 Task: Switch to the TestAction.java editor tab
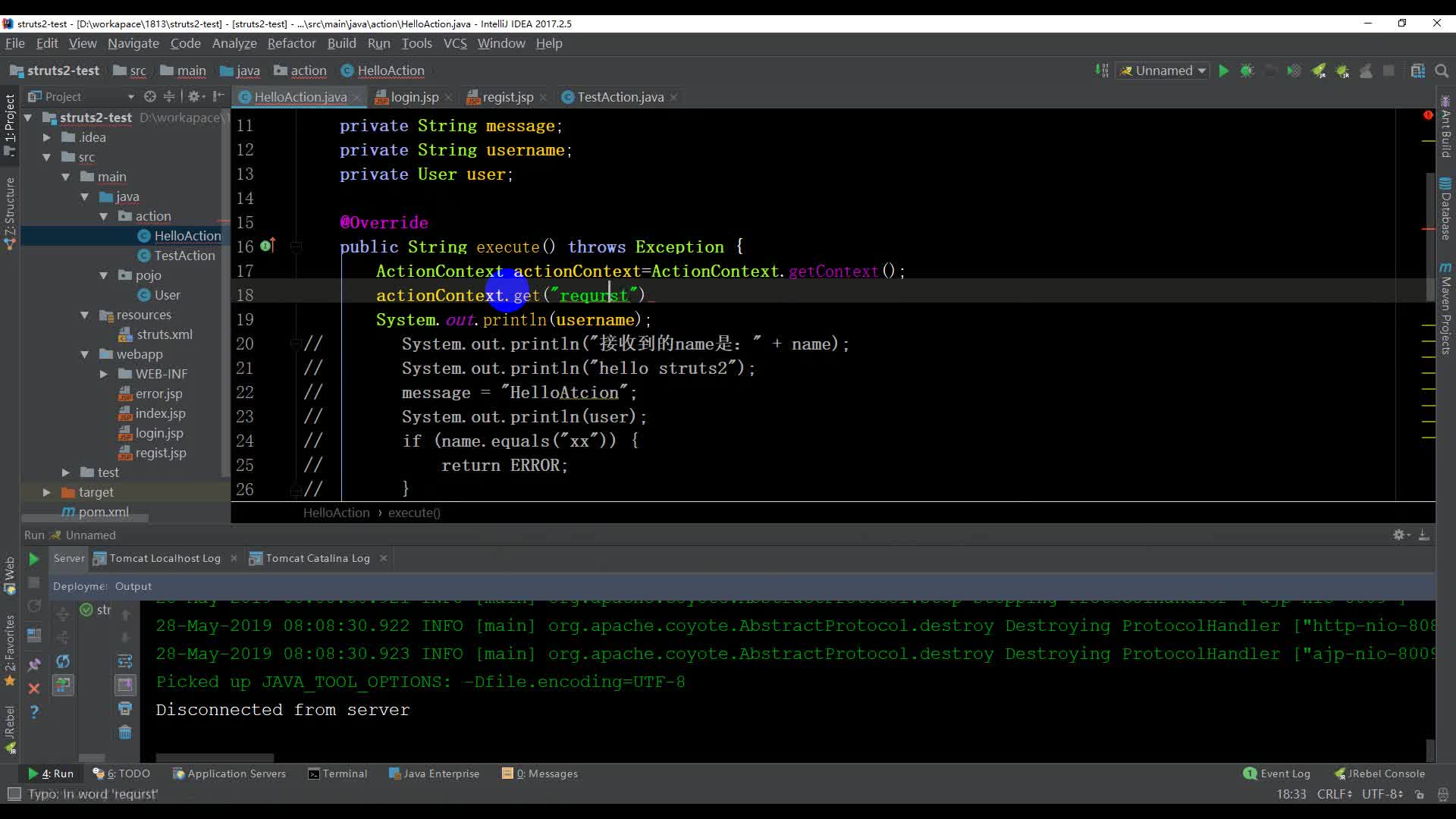point(620,97)
